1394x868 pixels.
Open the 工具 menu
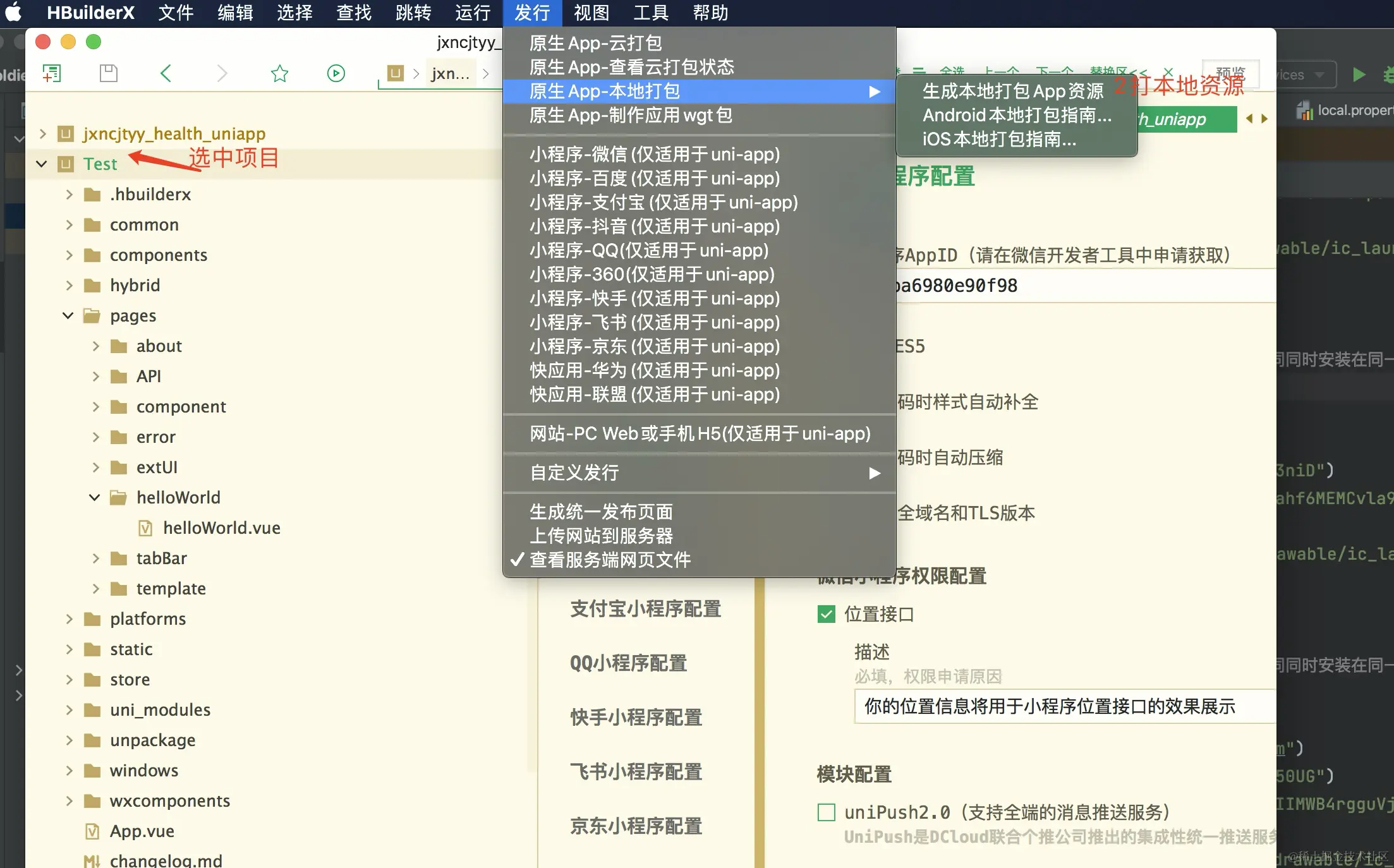[x=651, y=13]
